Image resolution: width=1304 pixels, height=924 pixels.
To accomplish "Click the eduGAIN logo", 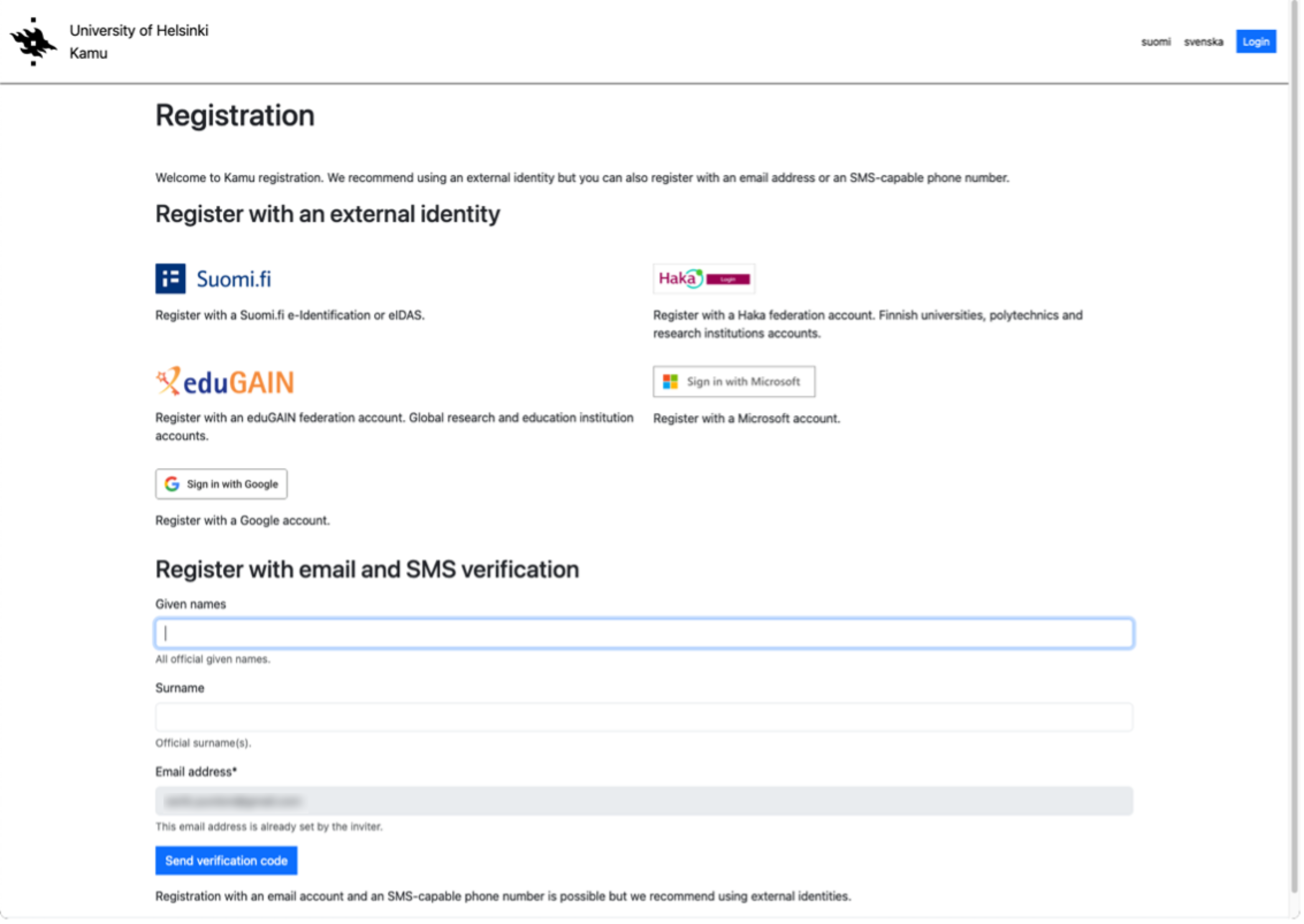I will pos(225,382).
